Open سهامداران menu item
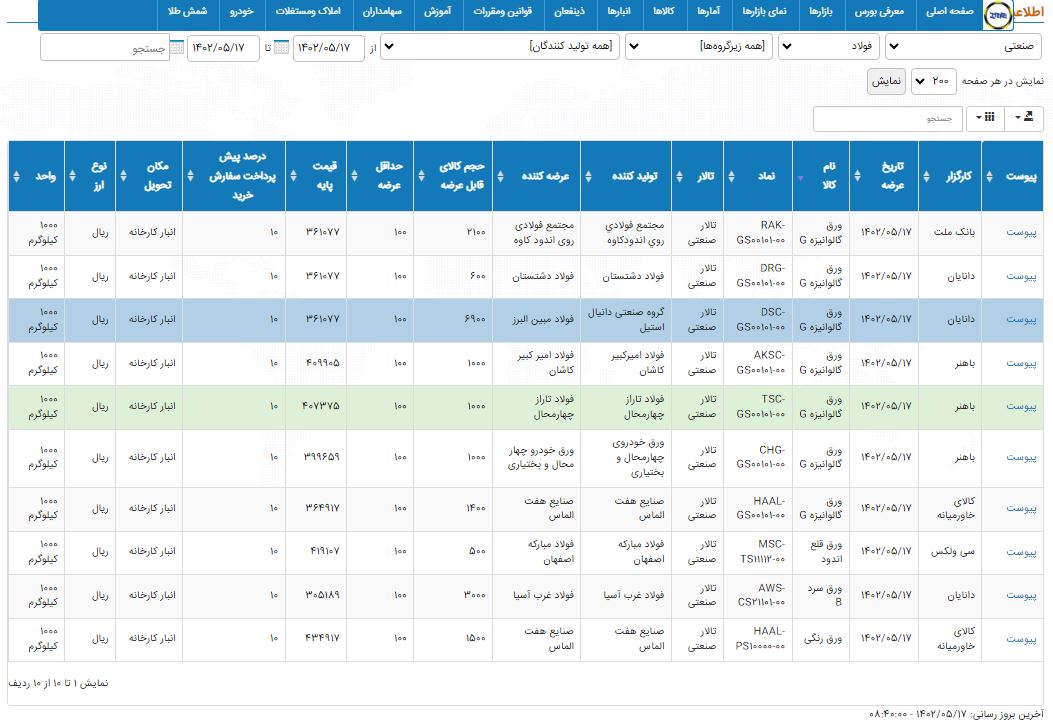Screen dimensions: 1053x726 point(381,11)
